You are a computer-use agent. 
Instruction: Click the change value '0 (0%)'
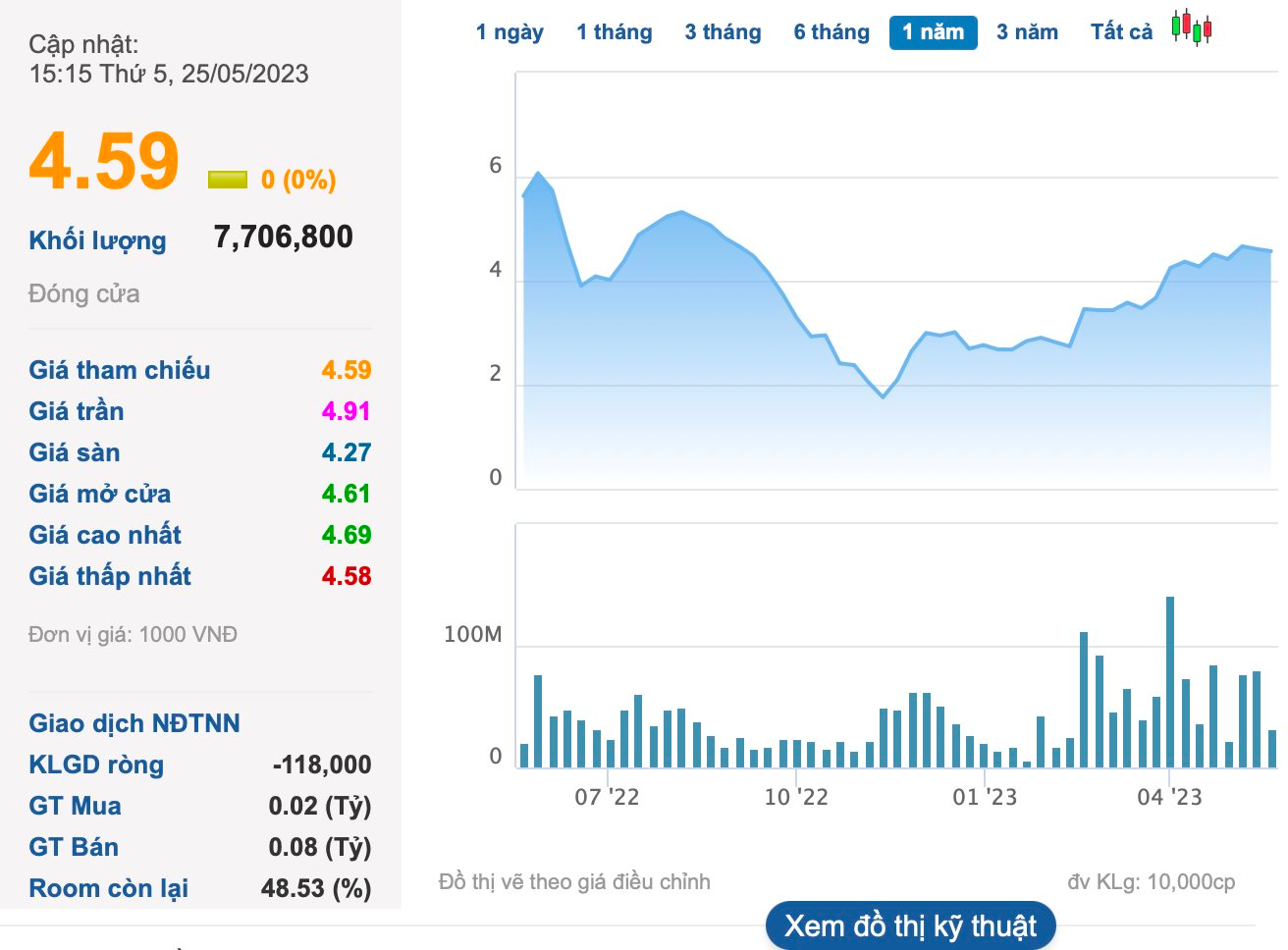coord(298,180)
